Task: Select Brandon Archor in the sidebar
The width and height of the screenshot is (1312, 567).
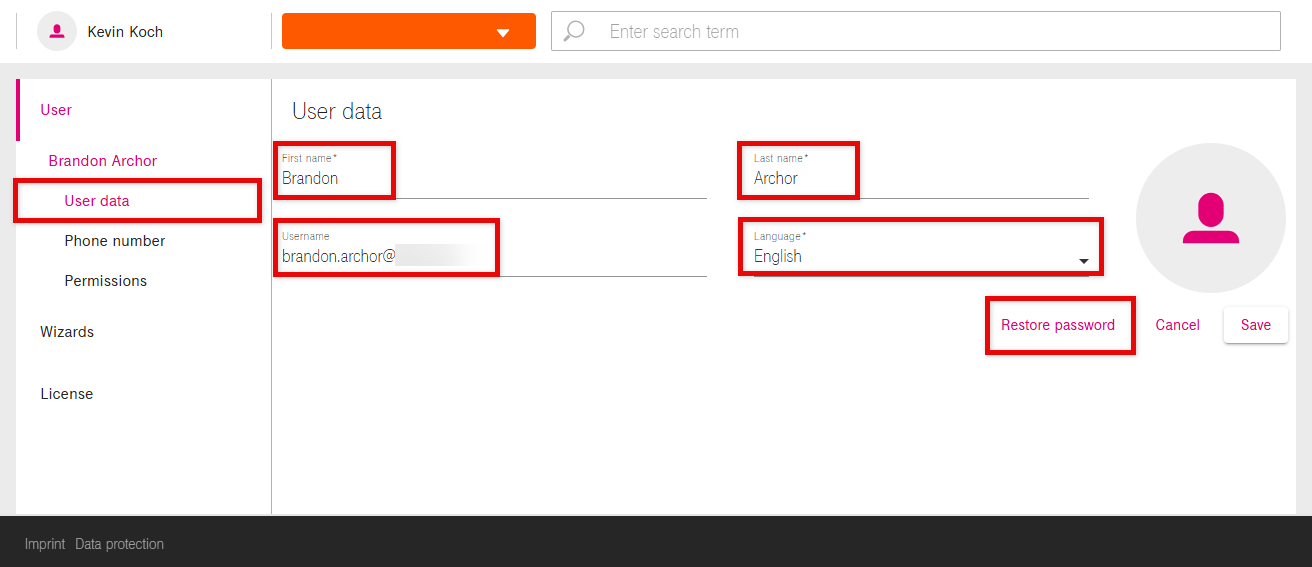Action: pos(103,161)
